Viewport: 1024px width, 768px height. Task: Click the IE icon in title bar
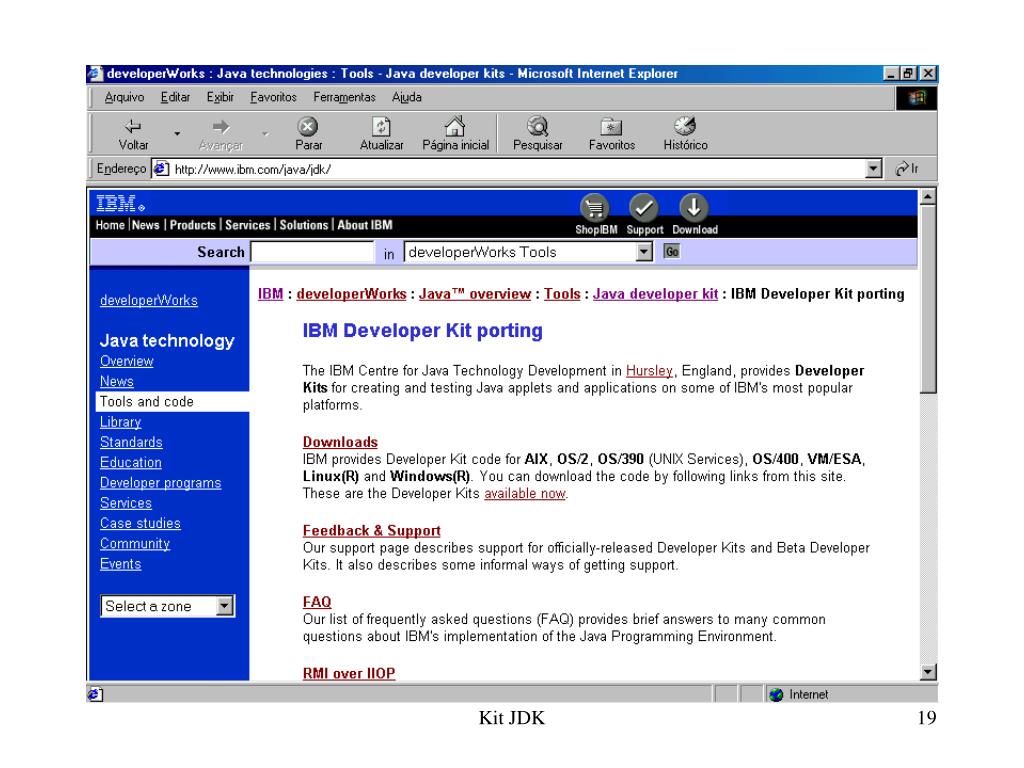(95, 73)
